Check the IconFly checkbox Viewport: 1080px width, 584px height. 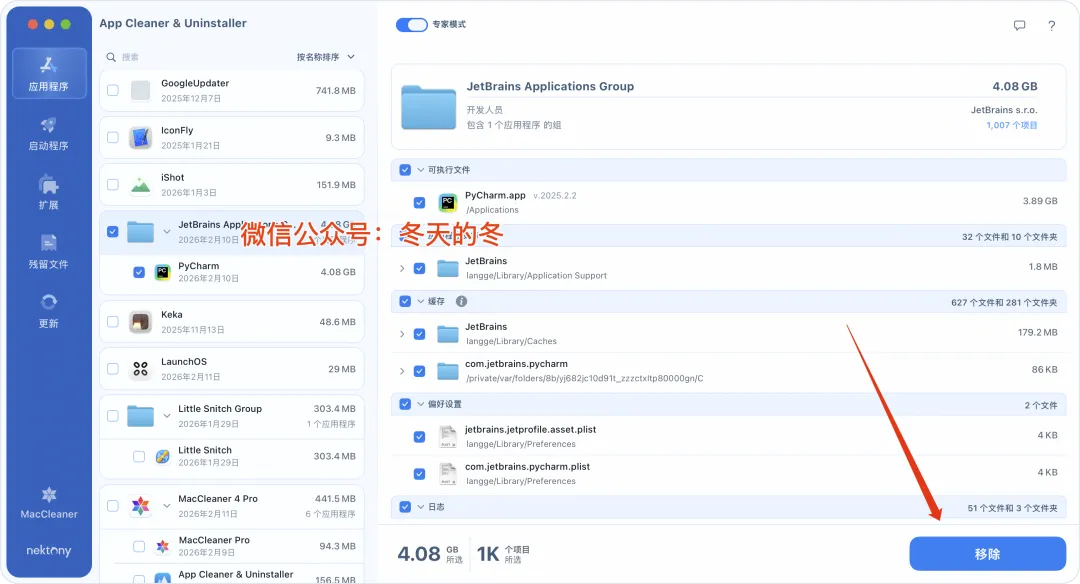(113, 138)
